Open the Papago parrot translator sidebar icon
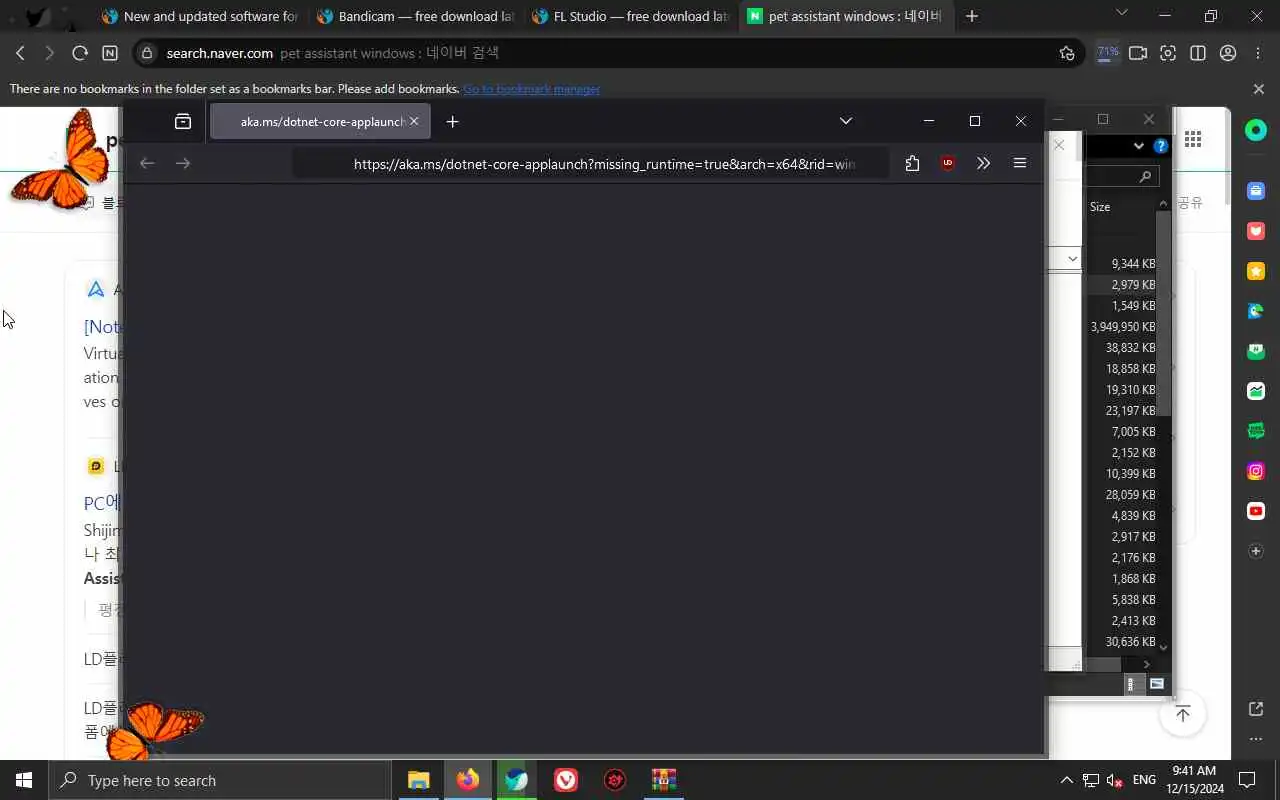Image resolution: width=1280 pixels, height=800 pixels. point(1256,311)
